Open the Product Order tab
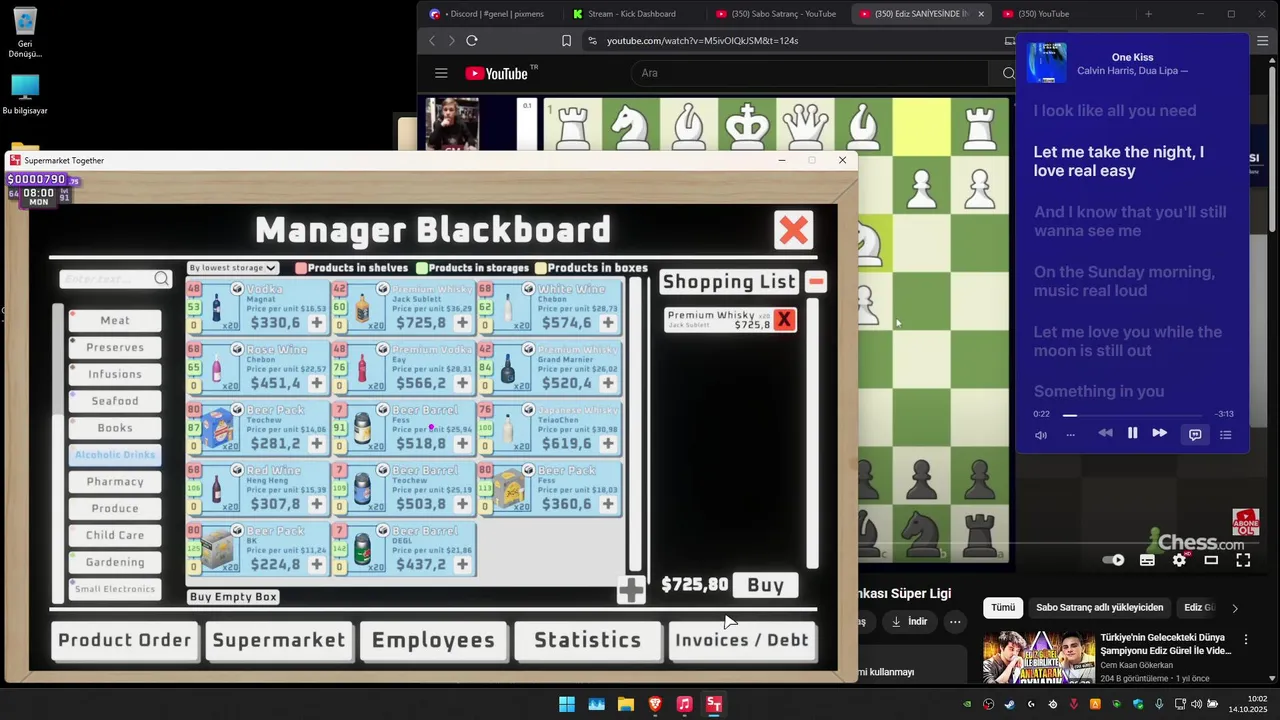This screenshot has width=1280, height=720. click(124, 641)
